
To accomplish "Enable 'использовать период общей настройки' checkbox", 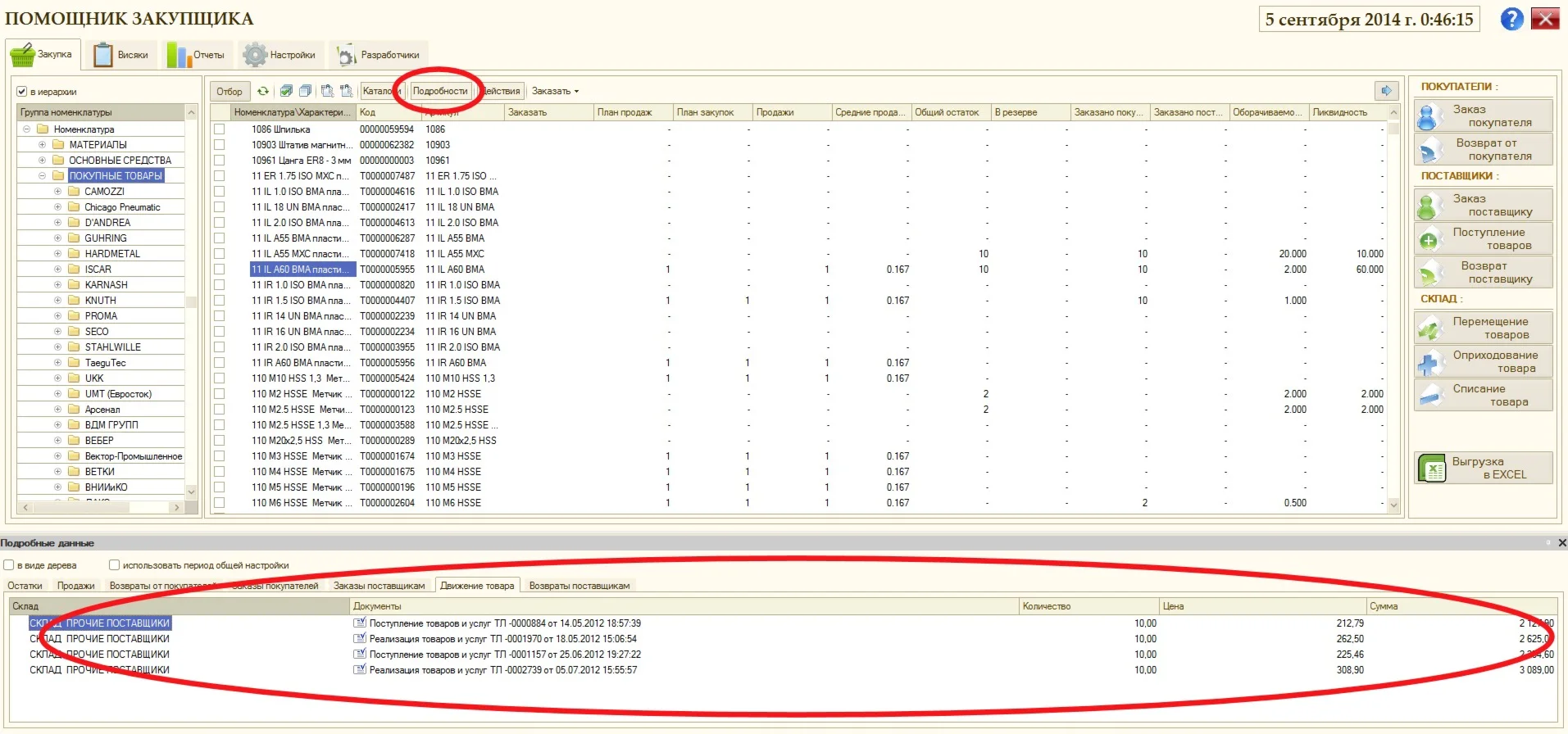I will click(x=114, y=565).
